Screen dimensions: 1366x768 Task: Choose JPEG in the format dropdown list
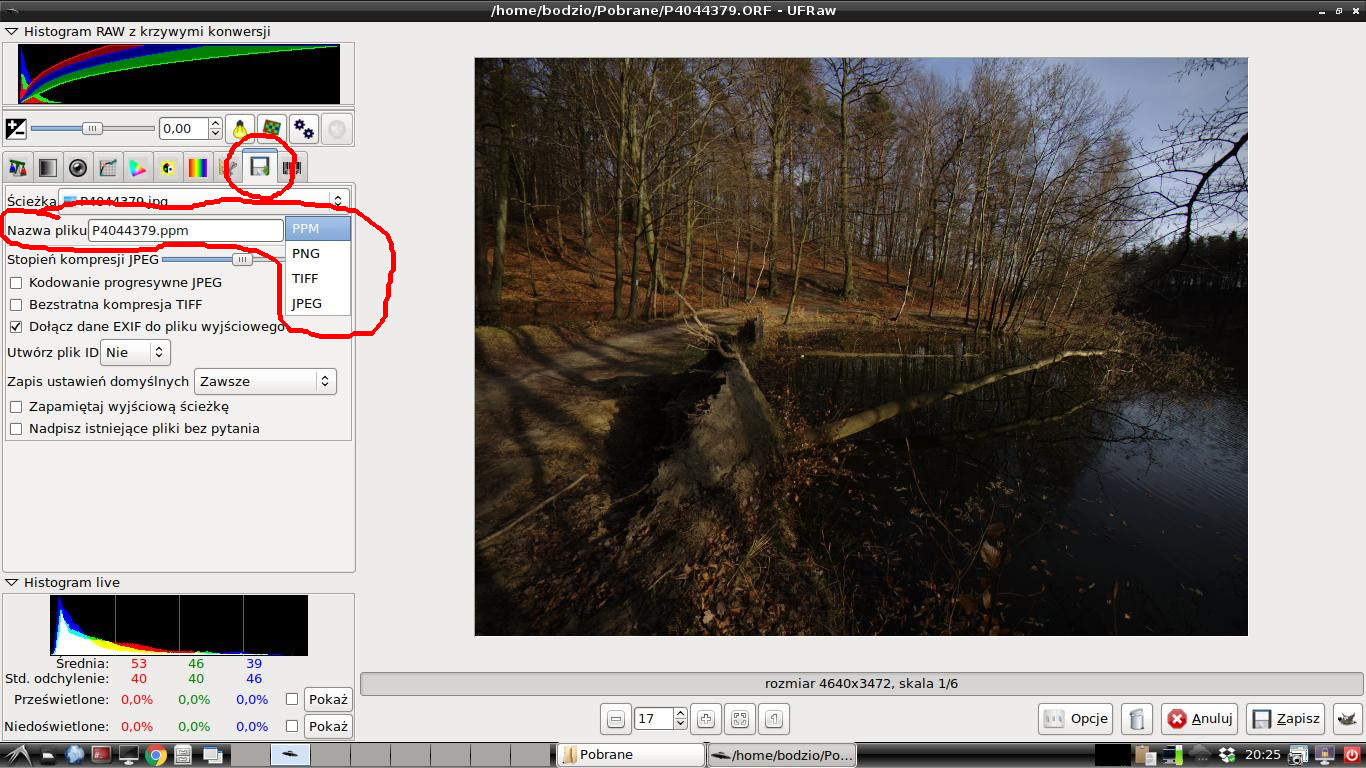click(308, 303)
